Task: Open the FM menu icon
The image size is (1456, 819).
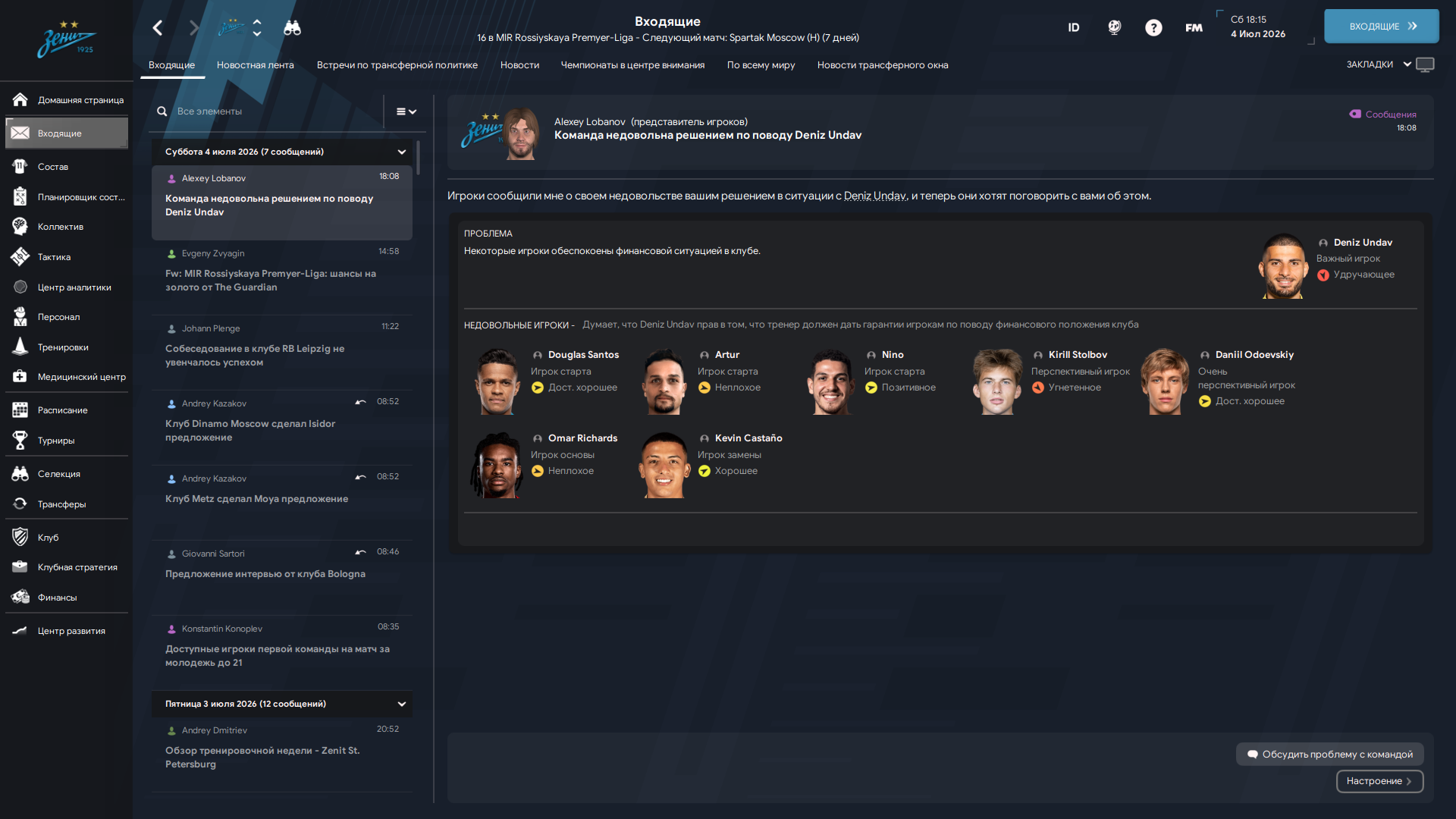Action: (1194, 28)
